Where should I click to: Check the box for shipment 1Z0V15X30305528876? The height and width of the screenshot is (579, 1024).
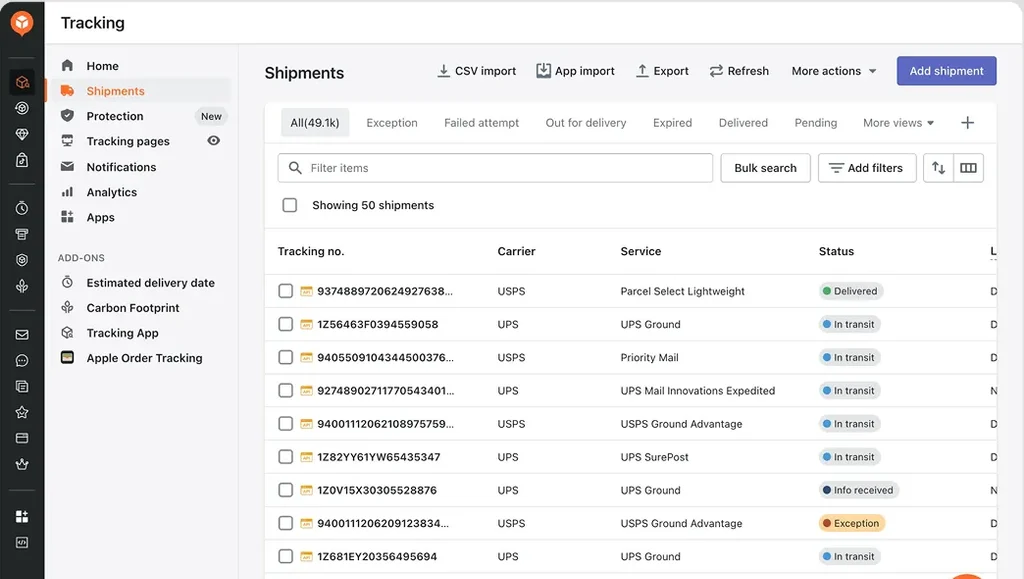(x=285, y=490)
